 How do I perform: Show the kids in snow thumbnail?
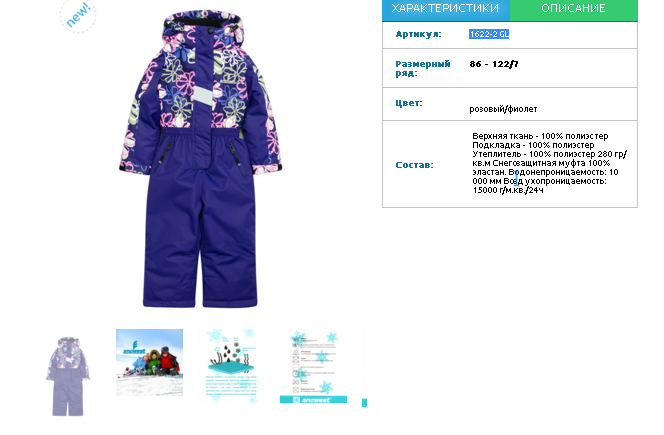coord(149,363)
